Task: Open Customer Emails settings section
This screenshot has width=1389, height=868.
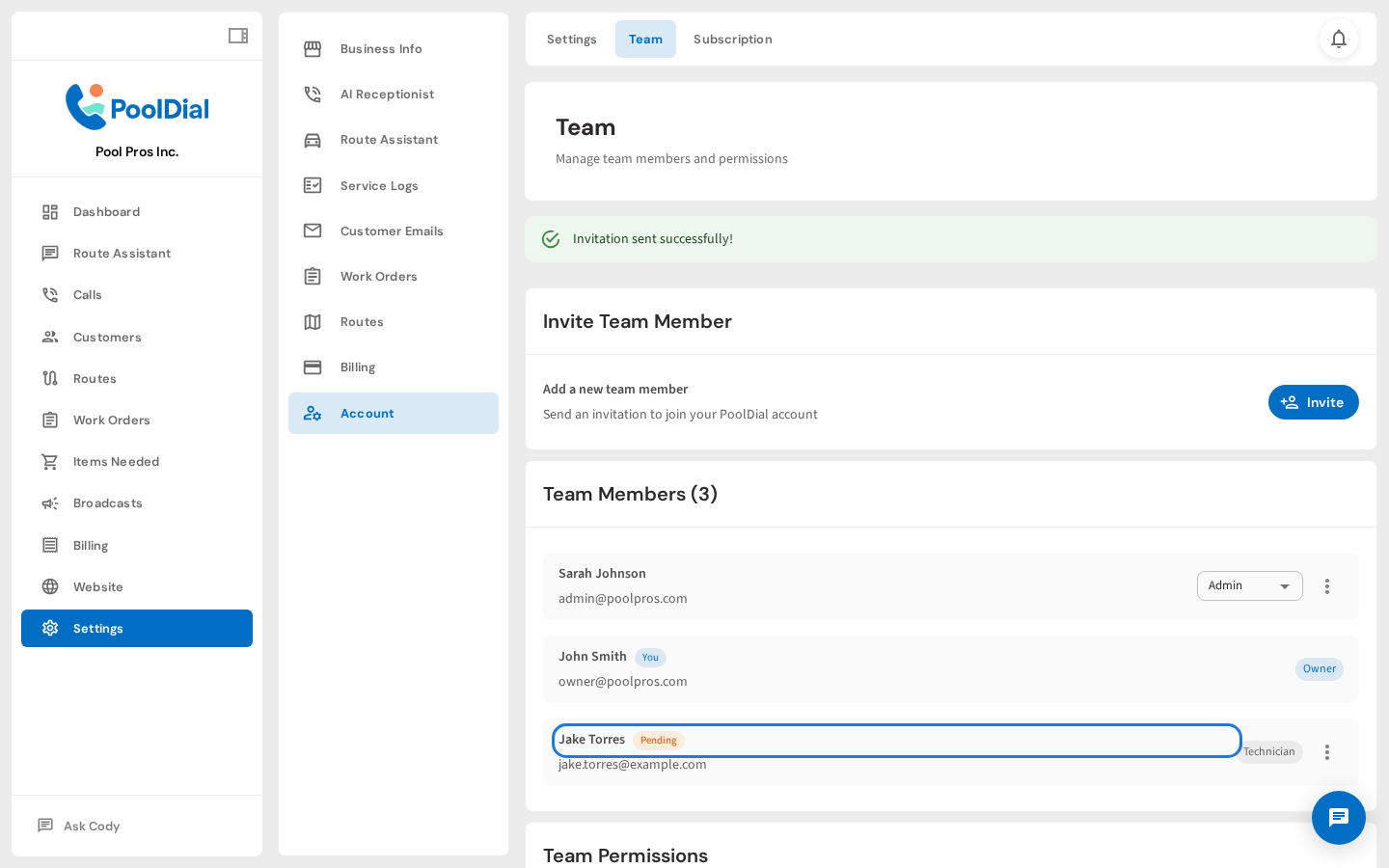Action: pos(392,231)
